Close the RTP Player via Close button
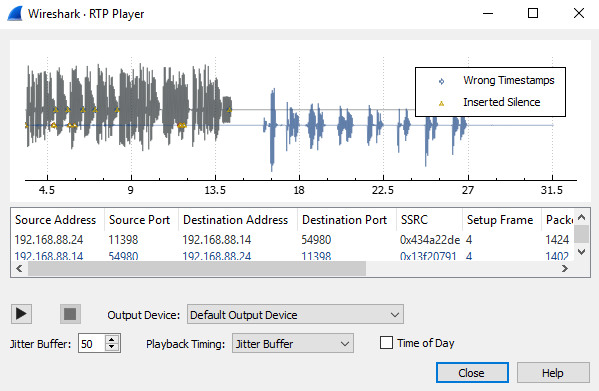The width and height of the screenshot is (599, 391). click(x=472, y=373)
